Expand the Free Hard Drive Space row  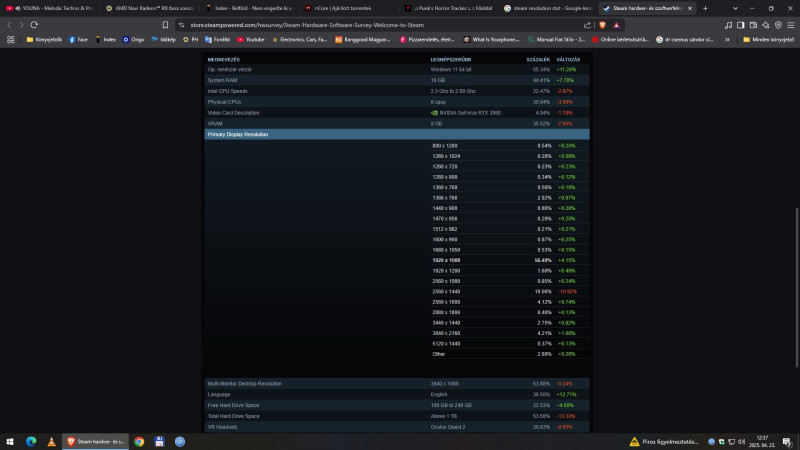(x=397, y=405)
